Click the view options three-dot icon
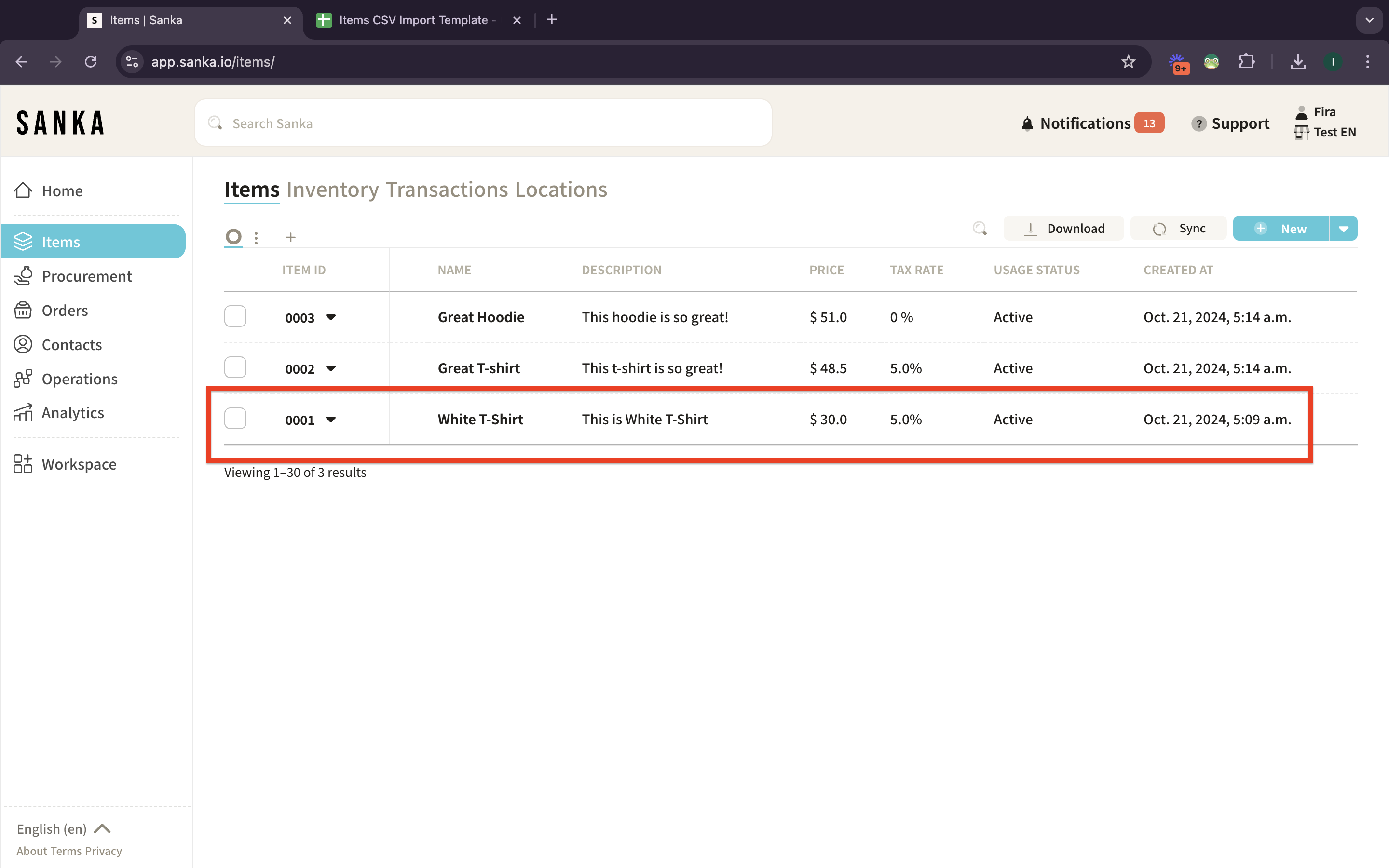This screenshot has height=868, width=1389. (256, 237)
